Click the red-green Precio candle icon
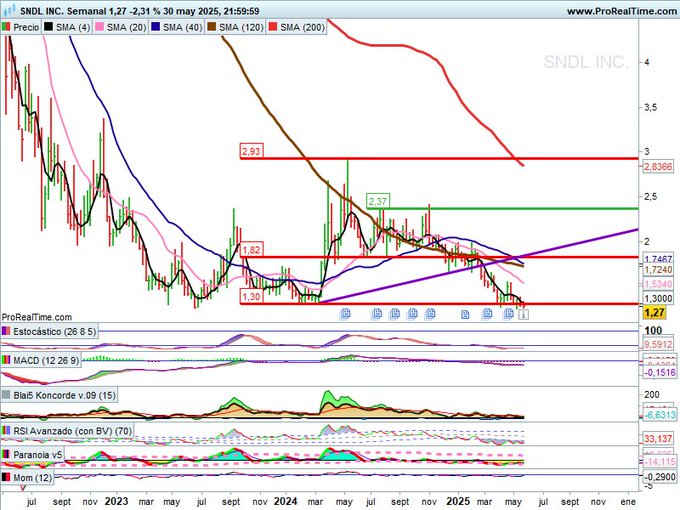This screenshot has height=510, width=680. click(6, 27)
